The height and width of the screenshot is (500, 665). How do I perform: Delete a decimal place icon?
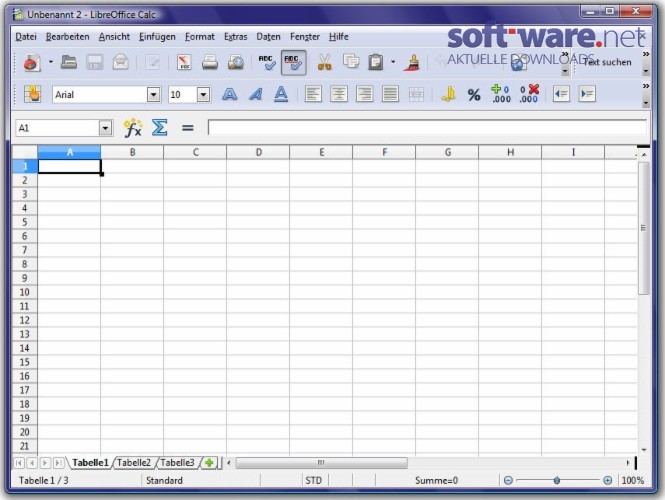(529, 94)
